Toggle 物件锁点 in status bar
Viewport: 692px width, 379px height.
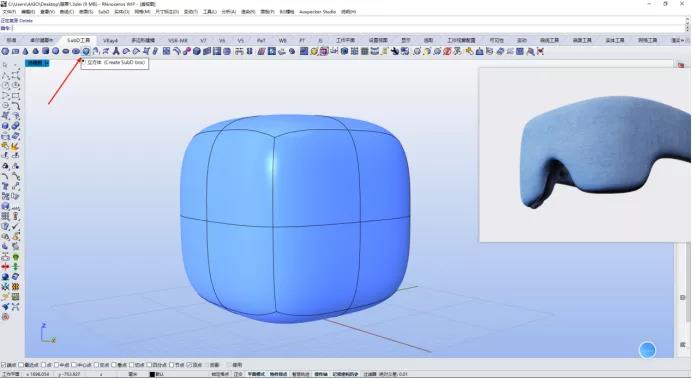(278, 374)
